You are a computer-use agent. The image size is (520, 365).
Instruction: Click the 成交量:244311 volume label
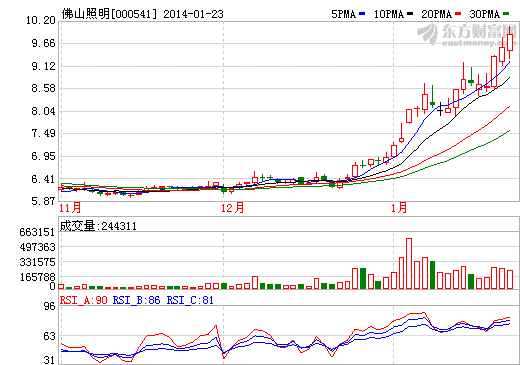tap(98, 226)
